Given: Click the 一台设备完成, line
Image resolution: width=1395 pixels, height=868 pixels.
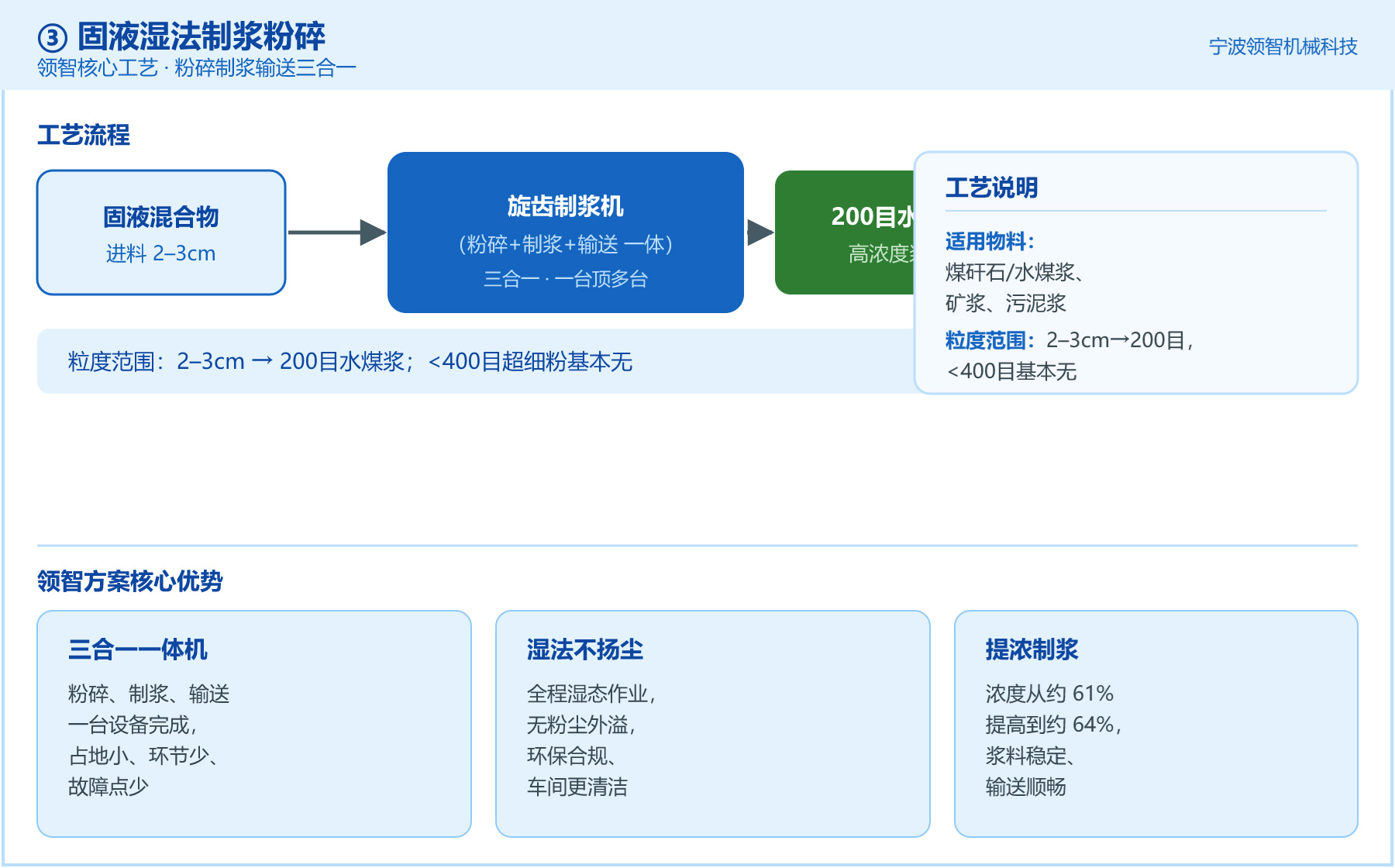Looking at the screenshot, I should 133,725.
